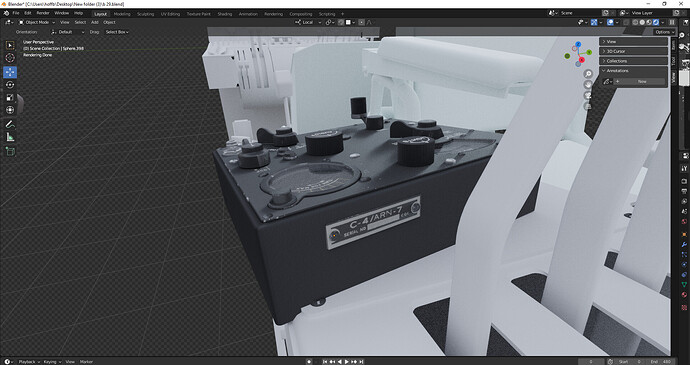Screen dimensions: 690x365
Task: Select the Annotate tool
Action: [x=10, y=125]
